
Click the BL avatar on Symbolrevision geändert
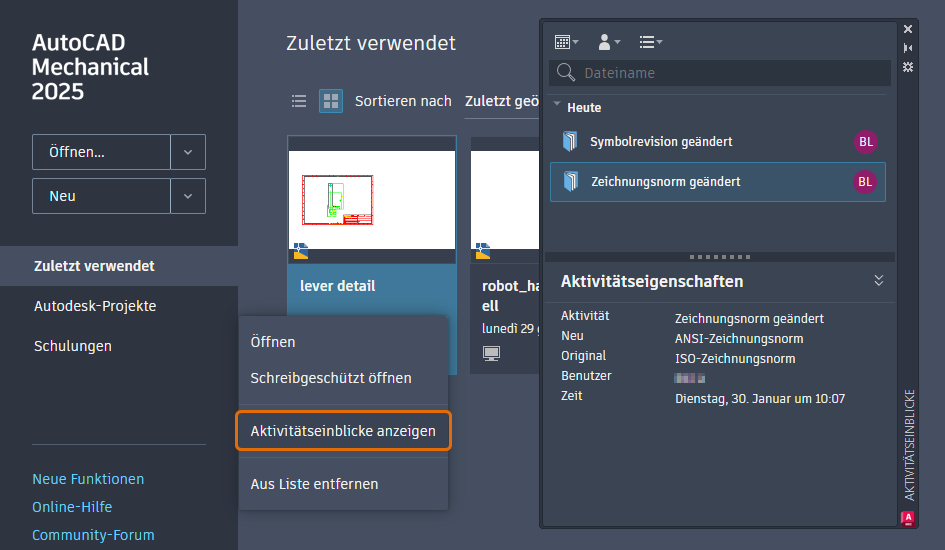(865, 142)
